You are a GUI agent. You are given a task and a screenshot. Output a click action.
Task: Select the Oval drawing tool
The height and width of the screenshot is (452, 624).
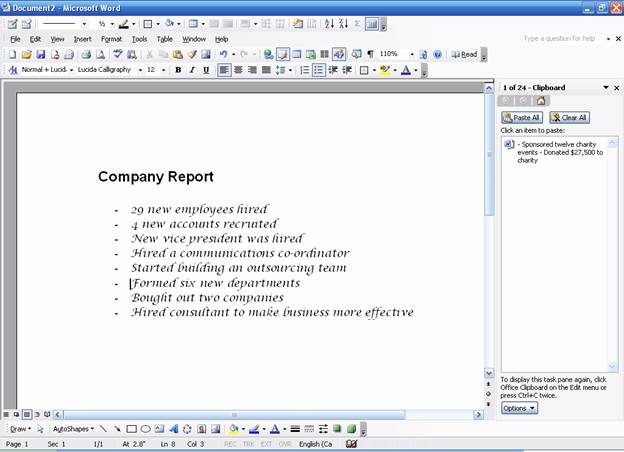point(145,429)
